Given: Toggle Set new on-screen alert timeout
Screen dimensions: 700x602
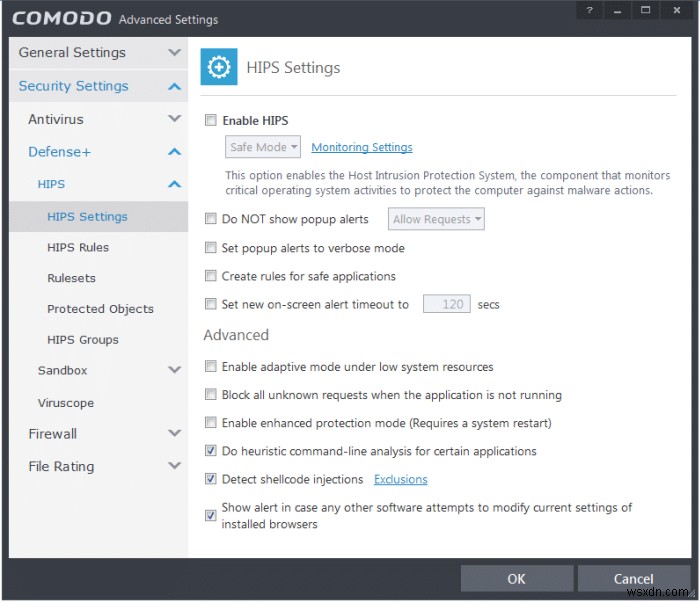Looking at the screenshot, I should coord(211,304).
